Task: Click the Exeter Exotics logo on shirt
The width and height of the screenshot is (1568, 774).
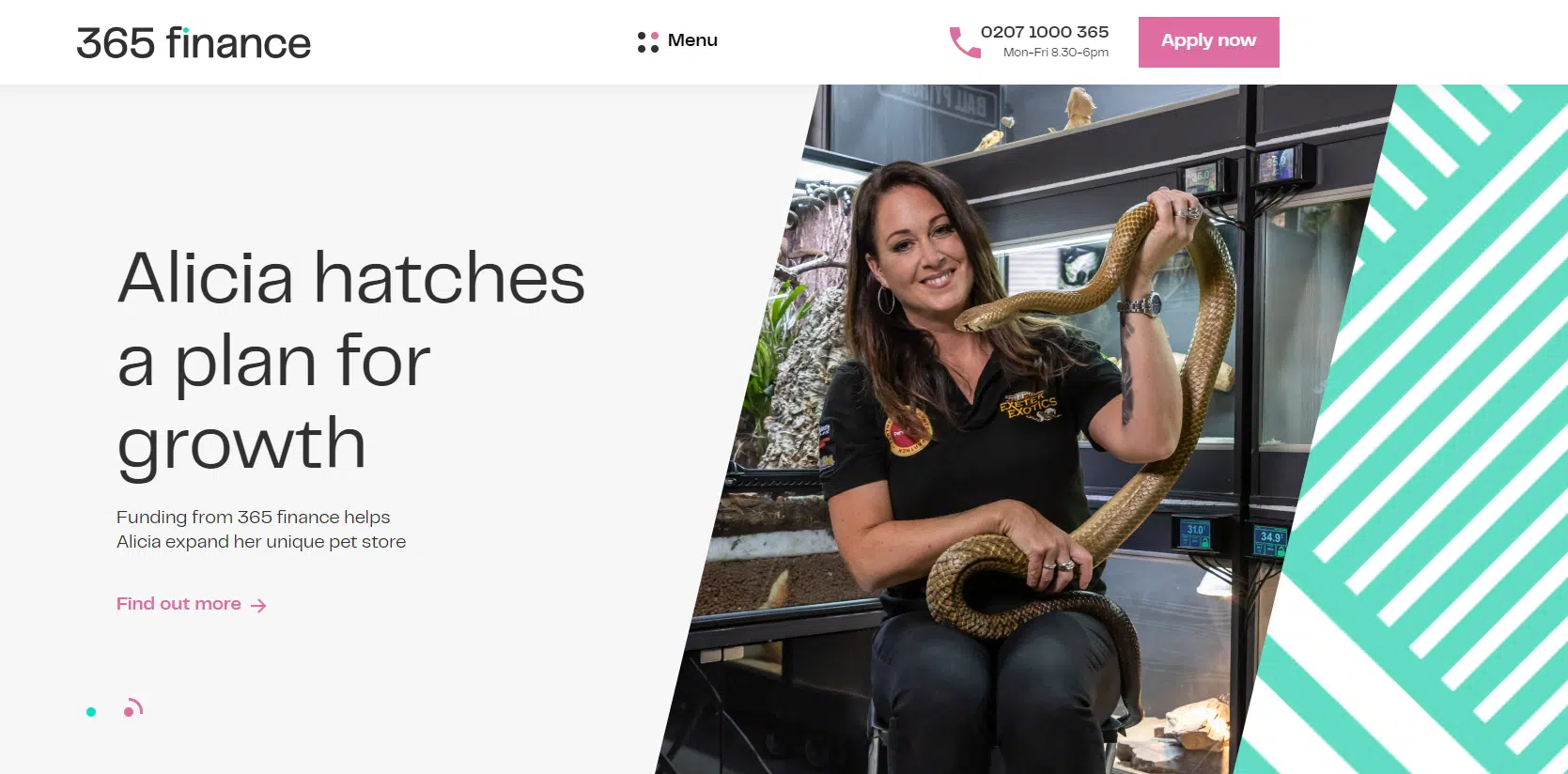Action: click(1029, 406)
